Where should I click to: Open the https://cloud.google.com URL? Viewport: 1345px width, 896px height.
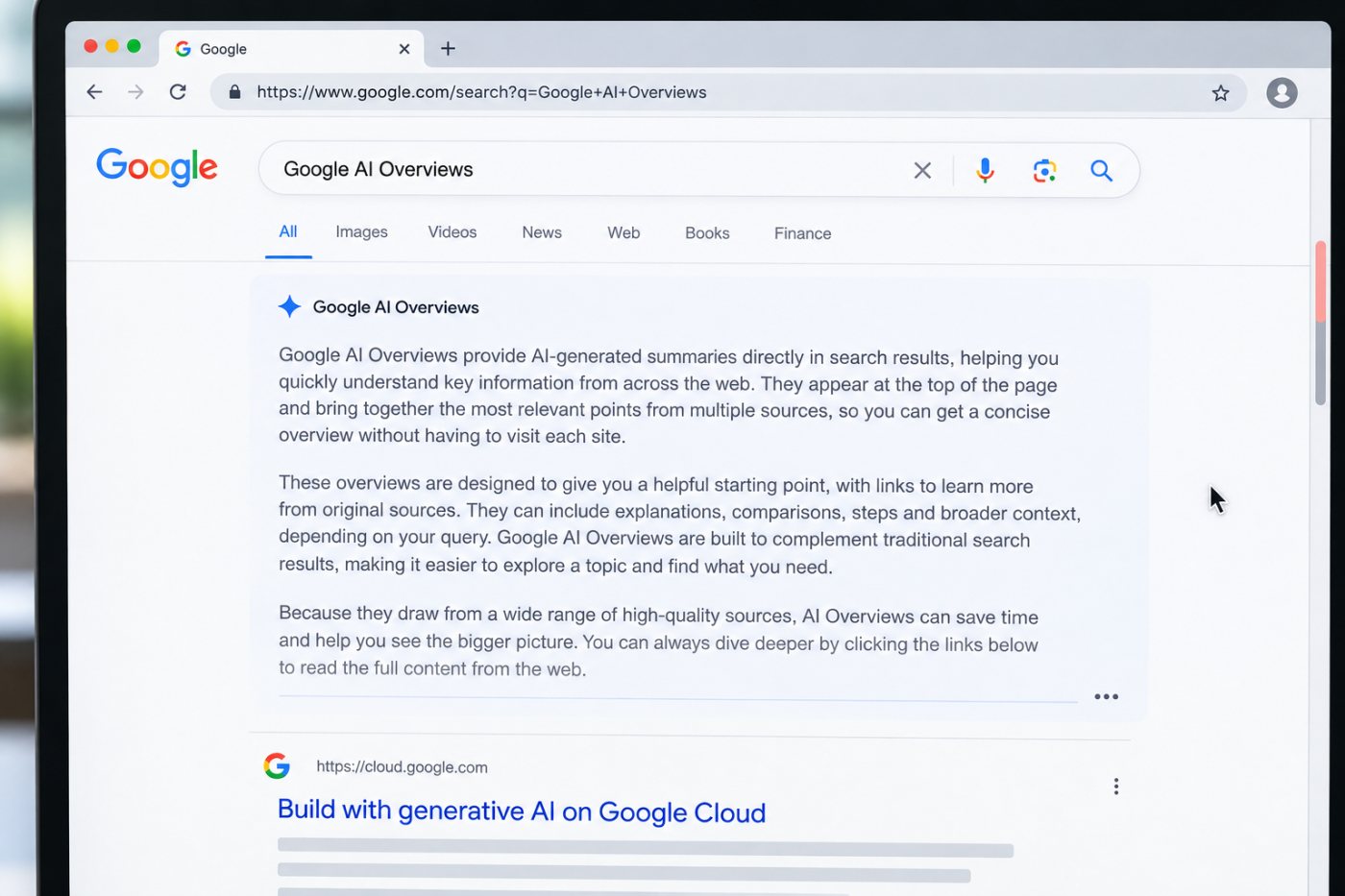click(402, 767)
